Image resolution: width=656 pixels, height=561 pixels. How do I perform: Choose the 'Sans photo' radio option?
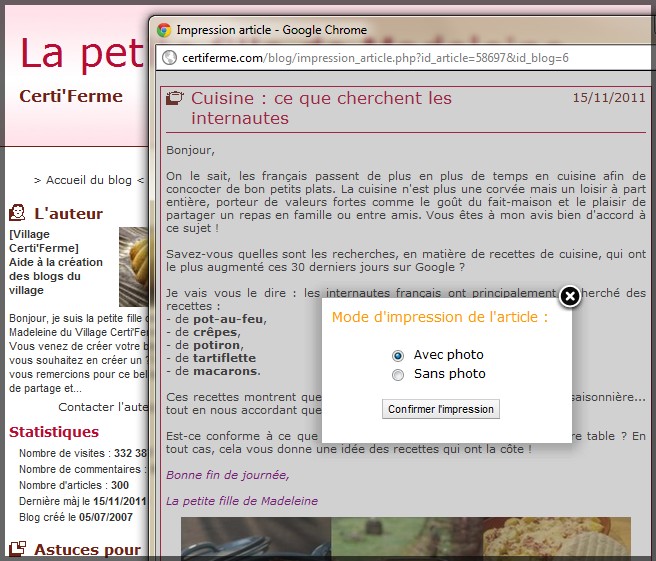398,374
